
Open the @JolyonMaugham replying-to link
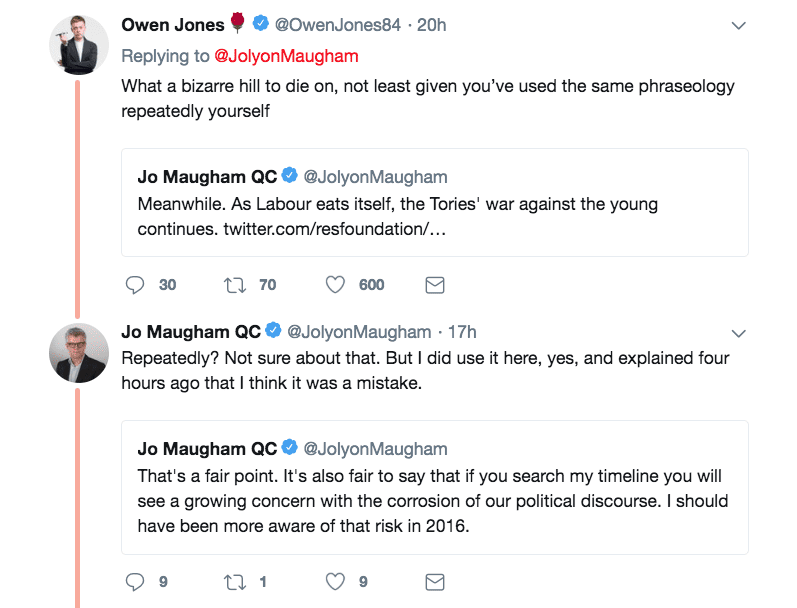pos(286,56)
